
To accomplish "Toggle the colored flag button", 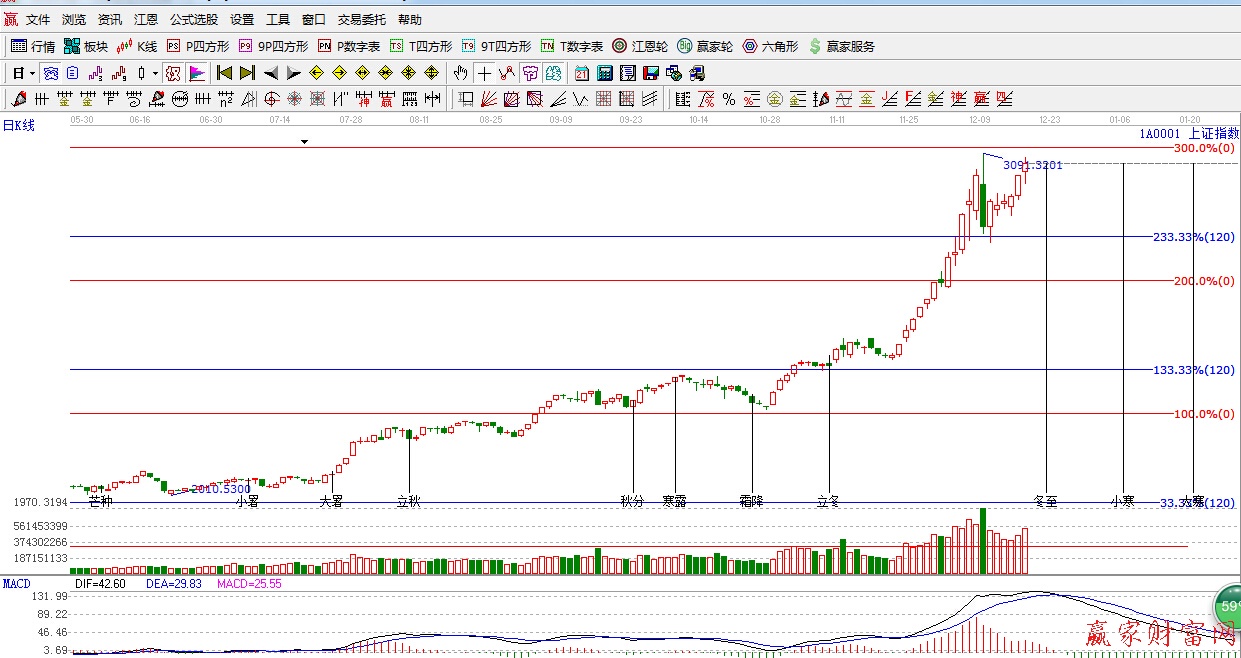I will [196, 73].
